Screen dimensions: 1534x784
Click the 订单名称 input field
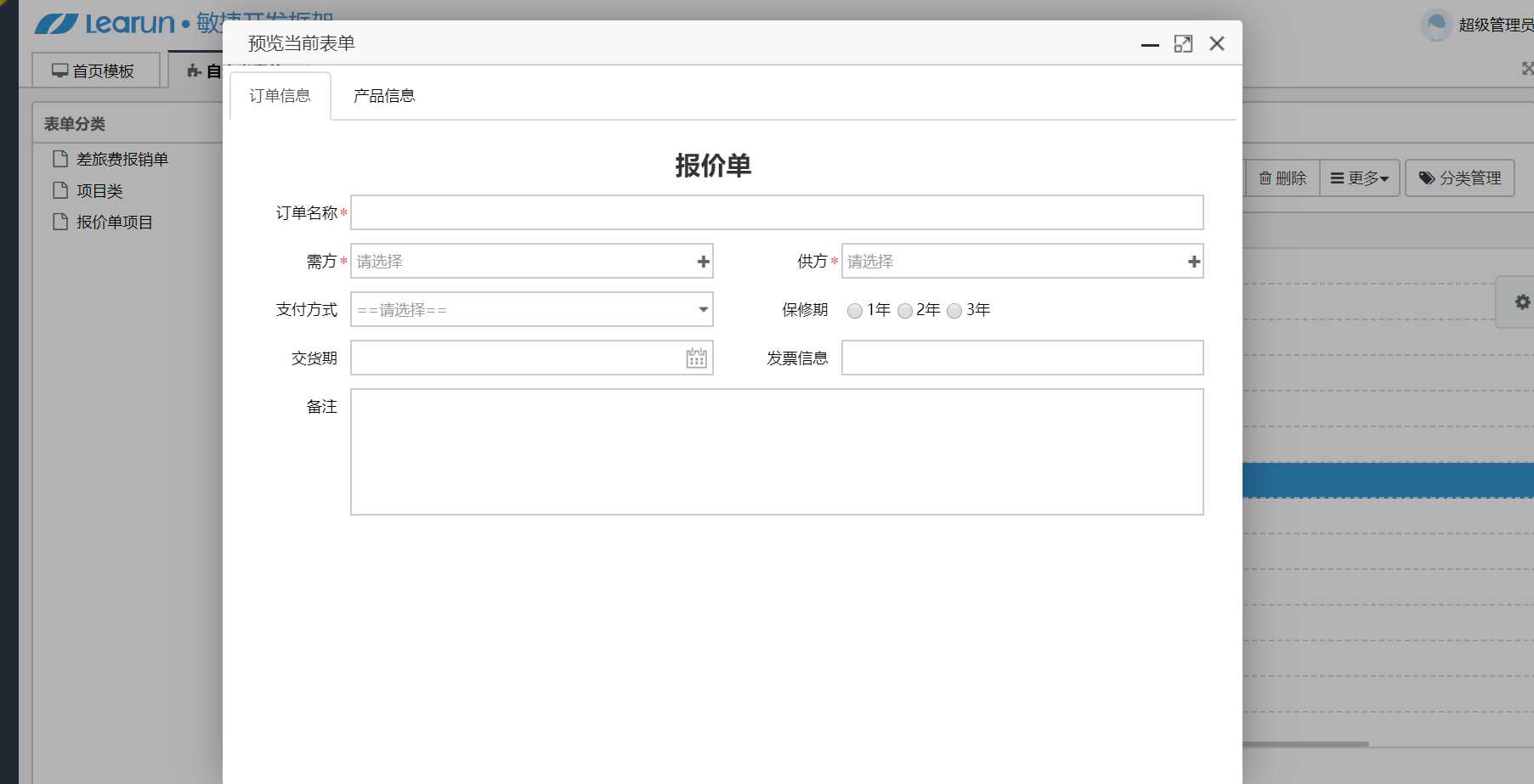(x=777, y=212)
